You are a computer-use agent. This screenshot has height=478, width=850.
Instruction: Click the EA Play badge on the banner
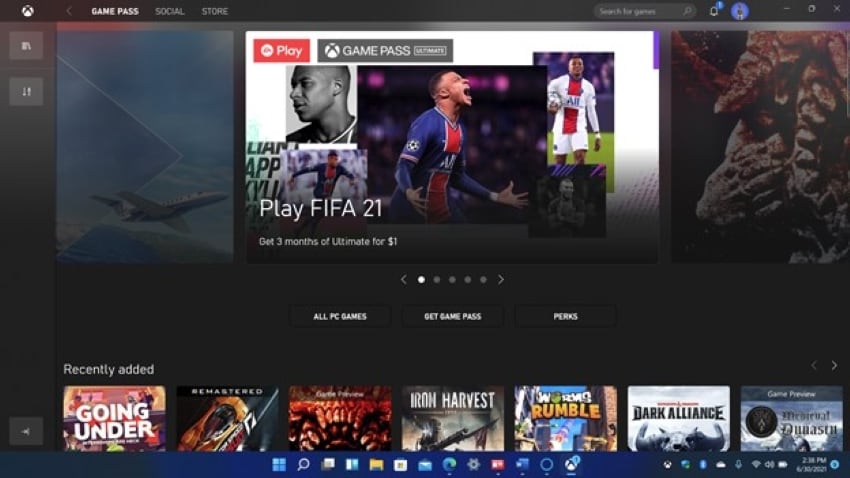281,50
